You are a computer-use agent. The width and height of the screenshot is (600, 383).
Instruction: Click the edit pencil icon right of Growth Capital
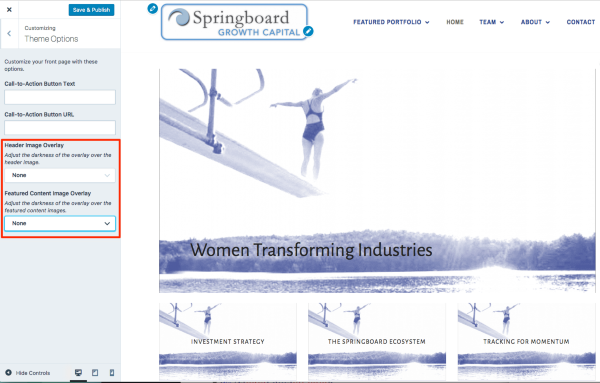coord(308,31)
